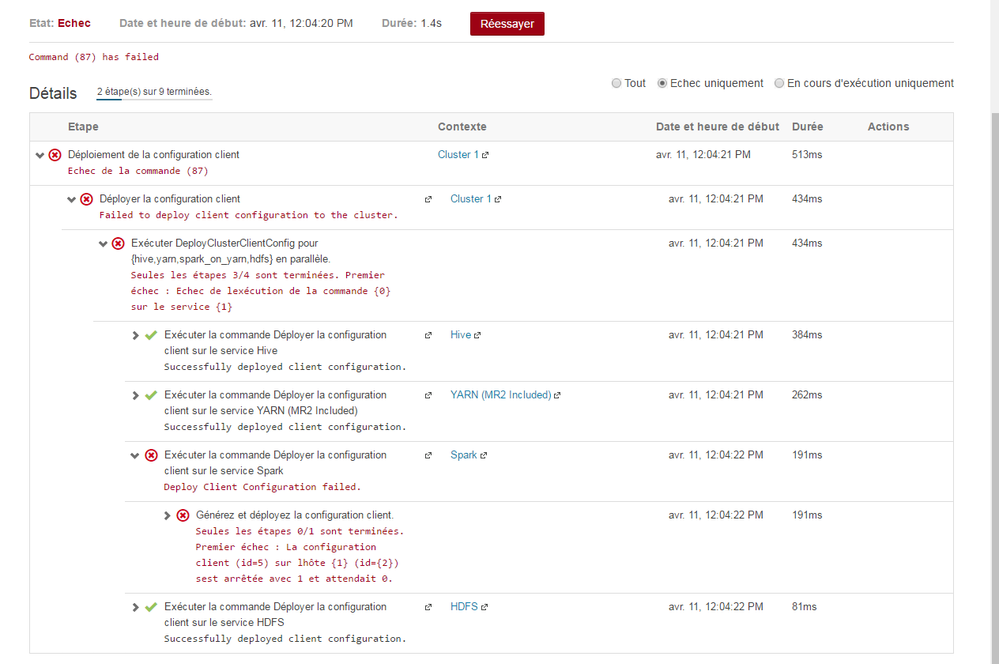
Task: Click the external-link icon beside the HDFS step
Action: pyautogui.click(x=429, y=607)
